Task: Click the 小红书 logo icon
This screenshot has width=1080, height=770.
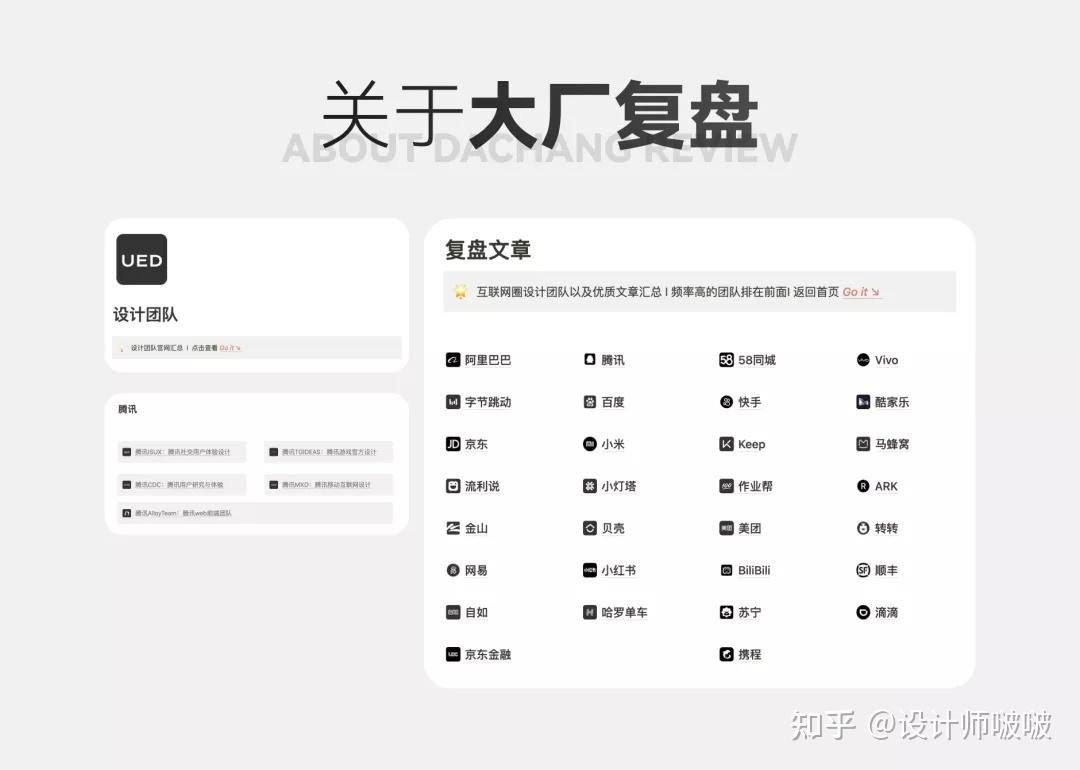Action: click(590, 570)
